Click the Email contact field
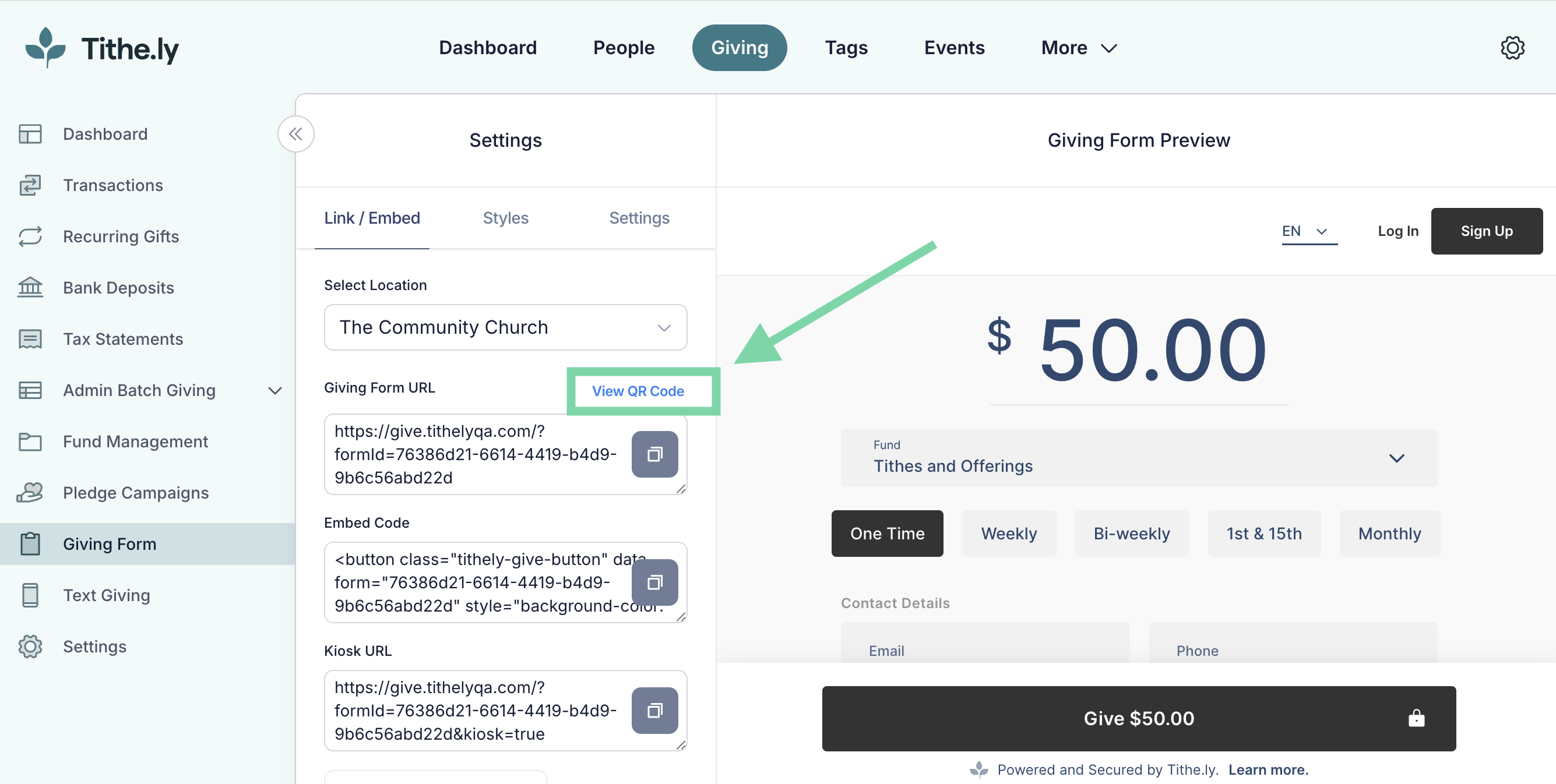The height and width of the screenshot is (784, 1556). (x=985, y=644)
